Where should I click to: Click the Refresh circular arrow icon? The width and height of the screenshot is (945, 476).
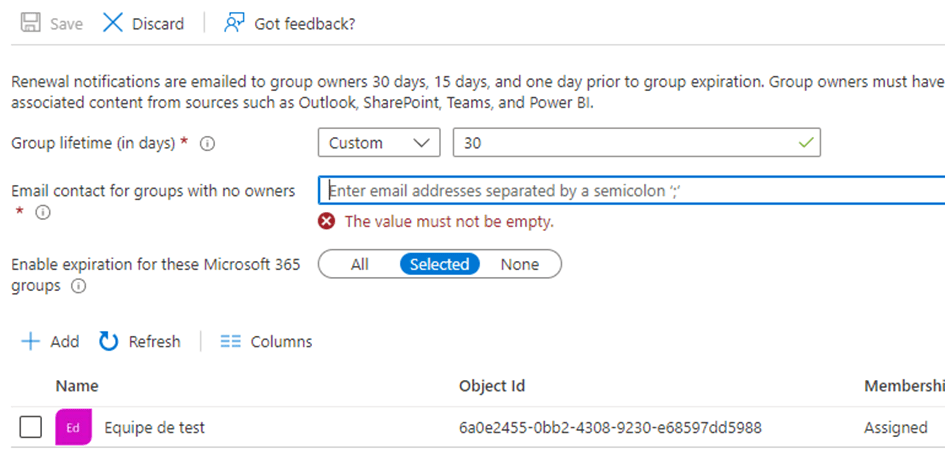point(109,342)
